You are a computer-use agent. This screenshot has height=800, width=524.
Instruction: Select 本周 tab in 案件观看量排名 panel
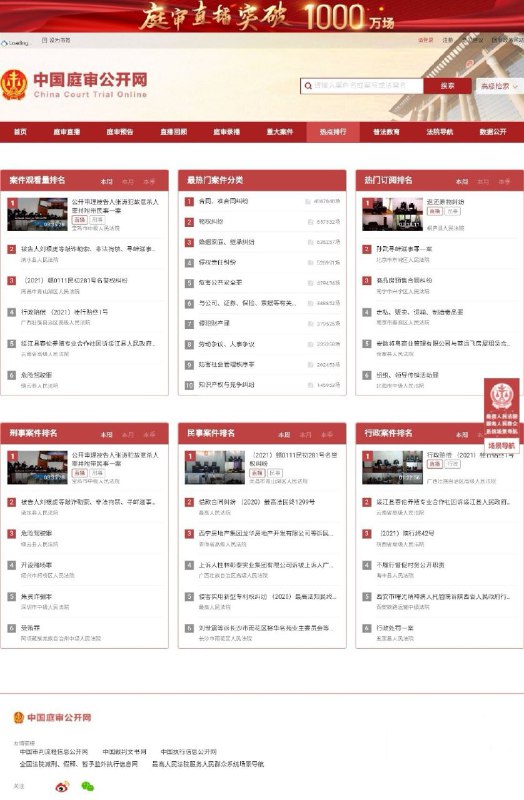(107, 181)
